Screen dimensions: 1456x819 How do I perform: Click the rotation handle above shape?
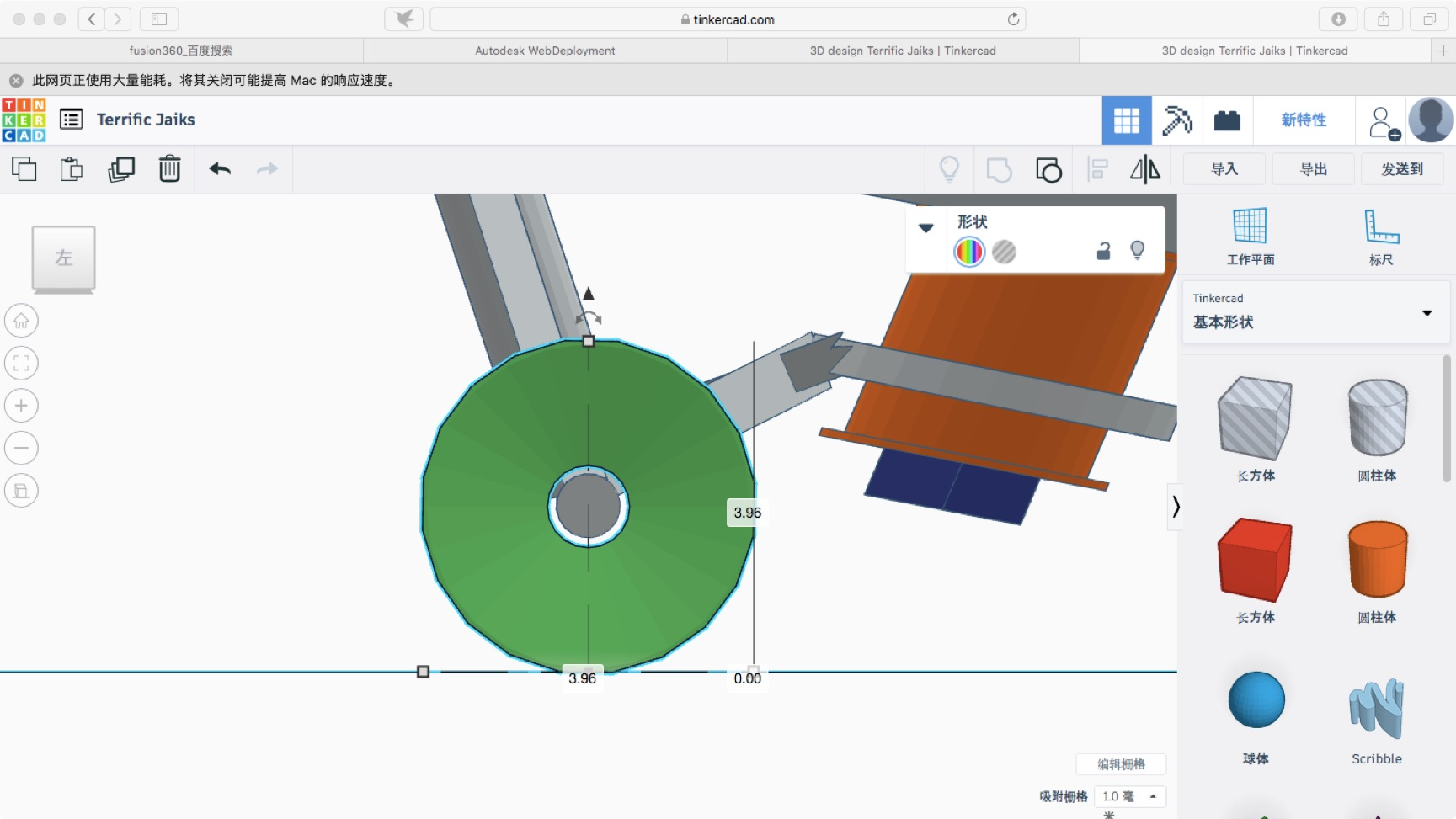[x=589, y=318]
